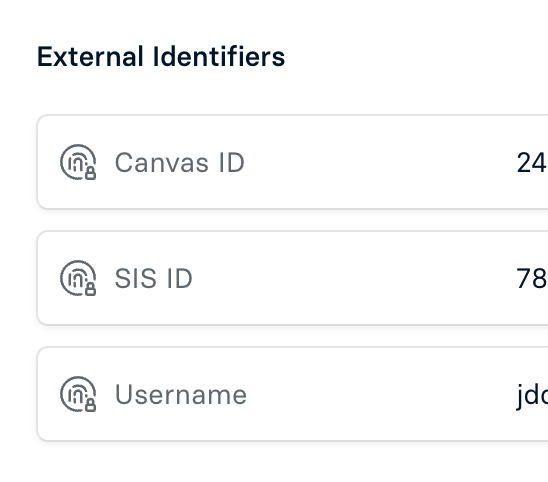This screenshot has height=482, width=548.
Task: Click the word Identifiers in the heading
Action: click(x=219, y=56)
